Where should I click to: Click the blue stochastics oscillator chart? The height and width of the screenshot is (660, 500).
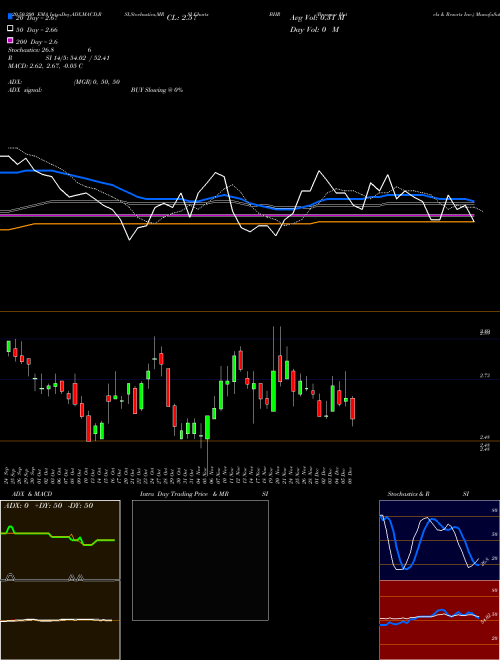coord(439,540)
